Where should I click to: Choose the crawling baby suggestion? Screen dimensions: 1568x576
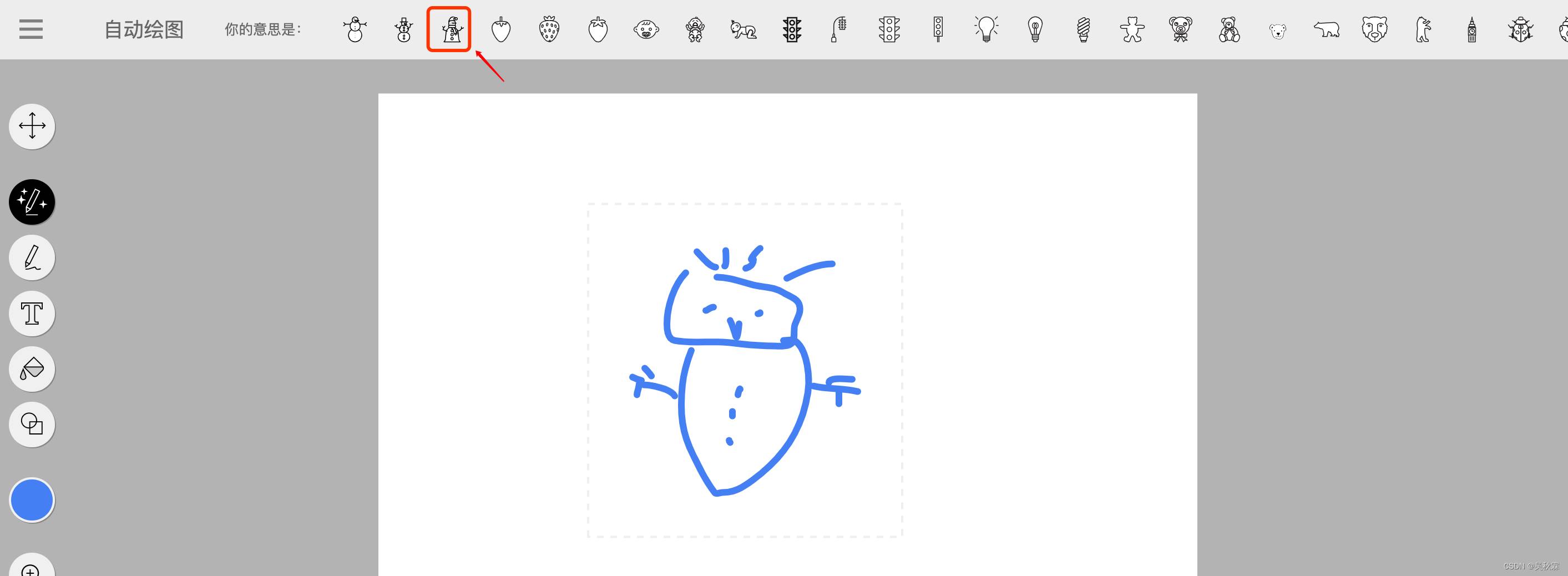pos(743,29)
